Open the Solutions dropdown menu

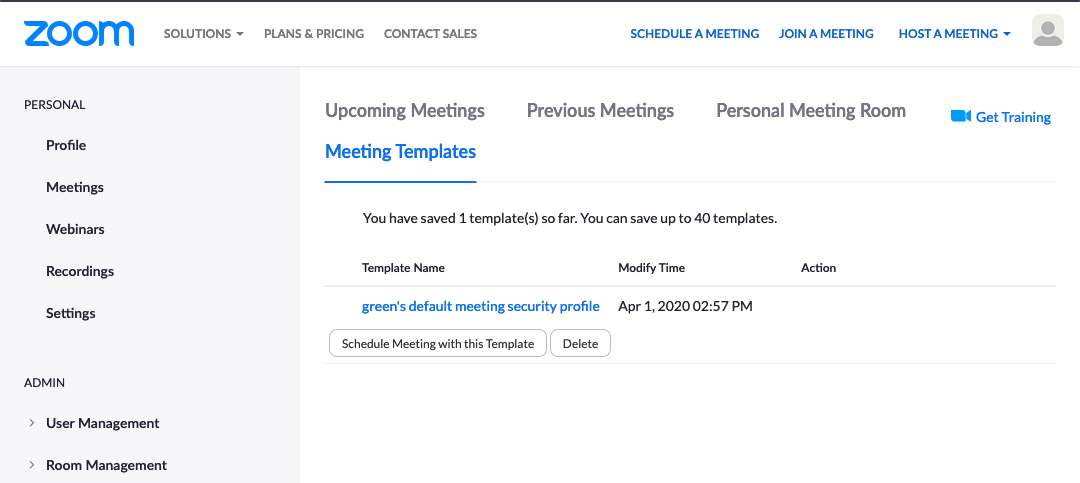(x=204, y=34)
